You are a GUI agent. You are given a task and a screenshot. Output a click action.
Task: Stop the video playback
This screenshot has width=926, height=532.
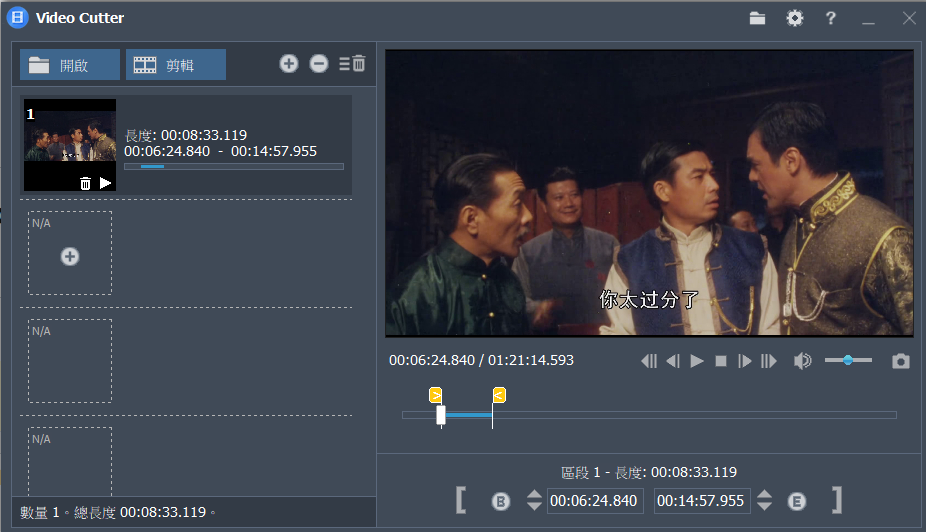721,361
